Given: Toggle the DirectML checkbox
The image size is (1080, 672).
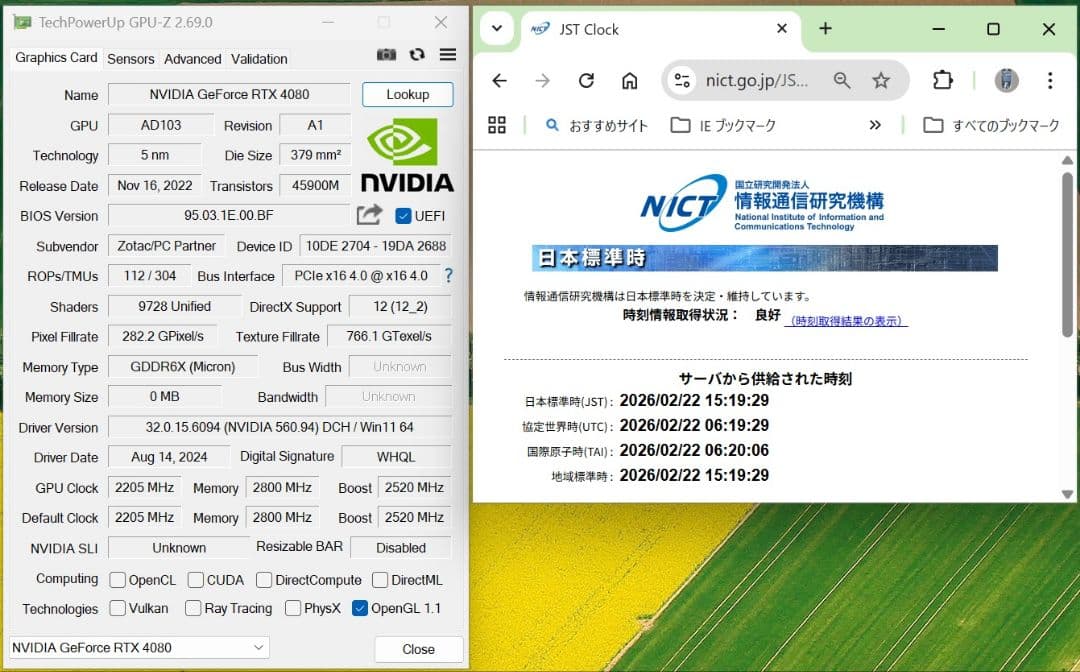Looking at the screenshot, I should coord(380,580).
